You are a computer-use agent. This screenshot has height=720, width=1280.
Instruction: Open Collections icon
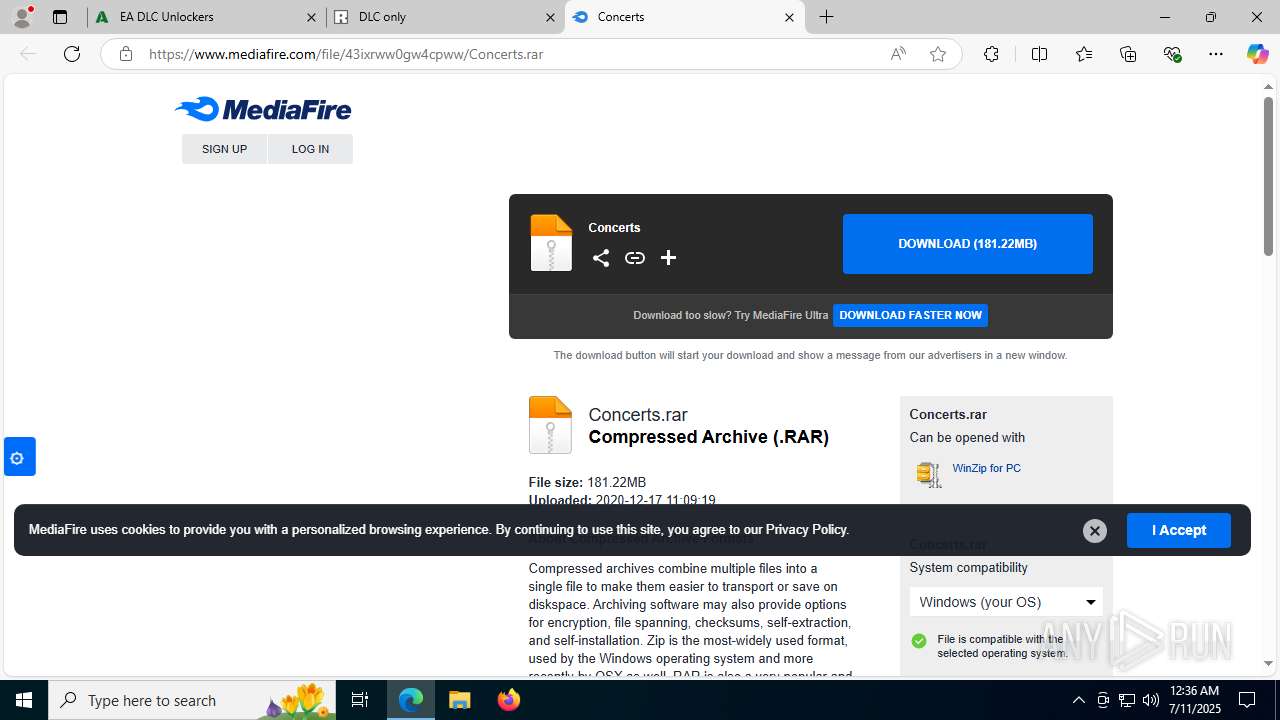tap(1128, 54)
